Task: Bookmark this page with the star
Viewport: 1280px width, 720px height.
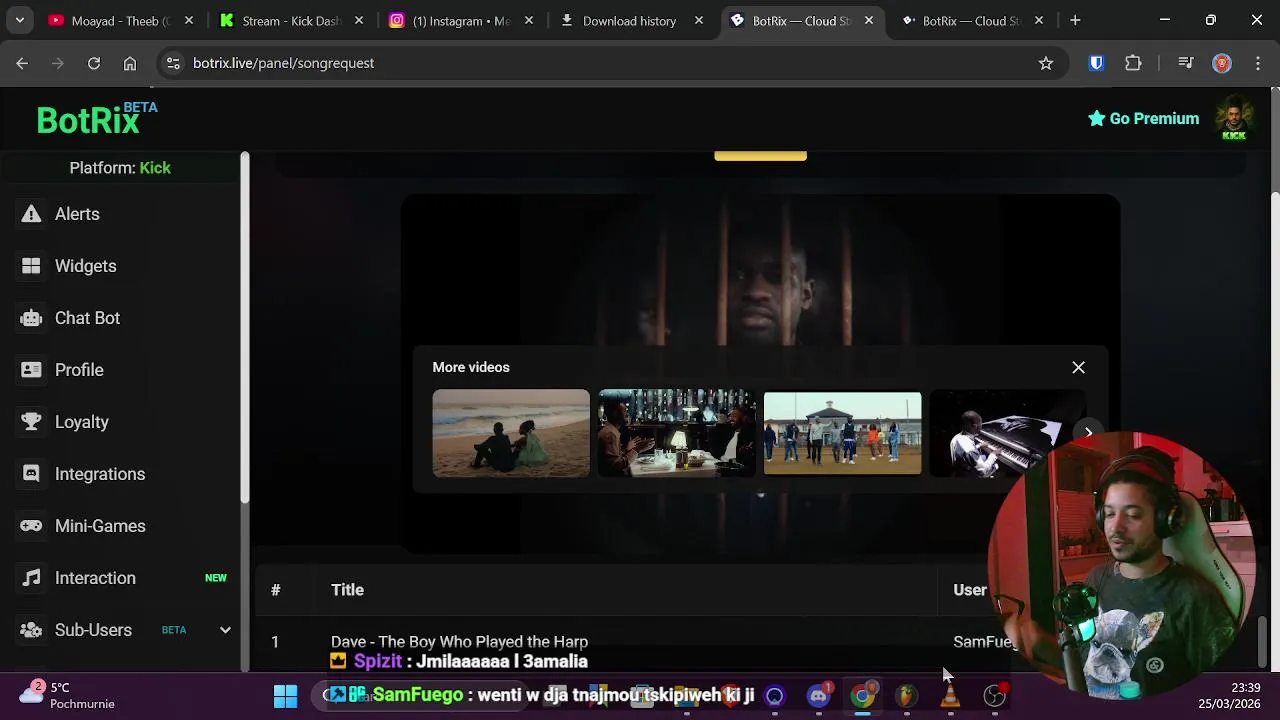Action: [x=1046, y=63]
